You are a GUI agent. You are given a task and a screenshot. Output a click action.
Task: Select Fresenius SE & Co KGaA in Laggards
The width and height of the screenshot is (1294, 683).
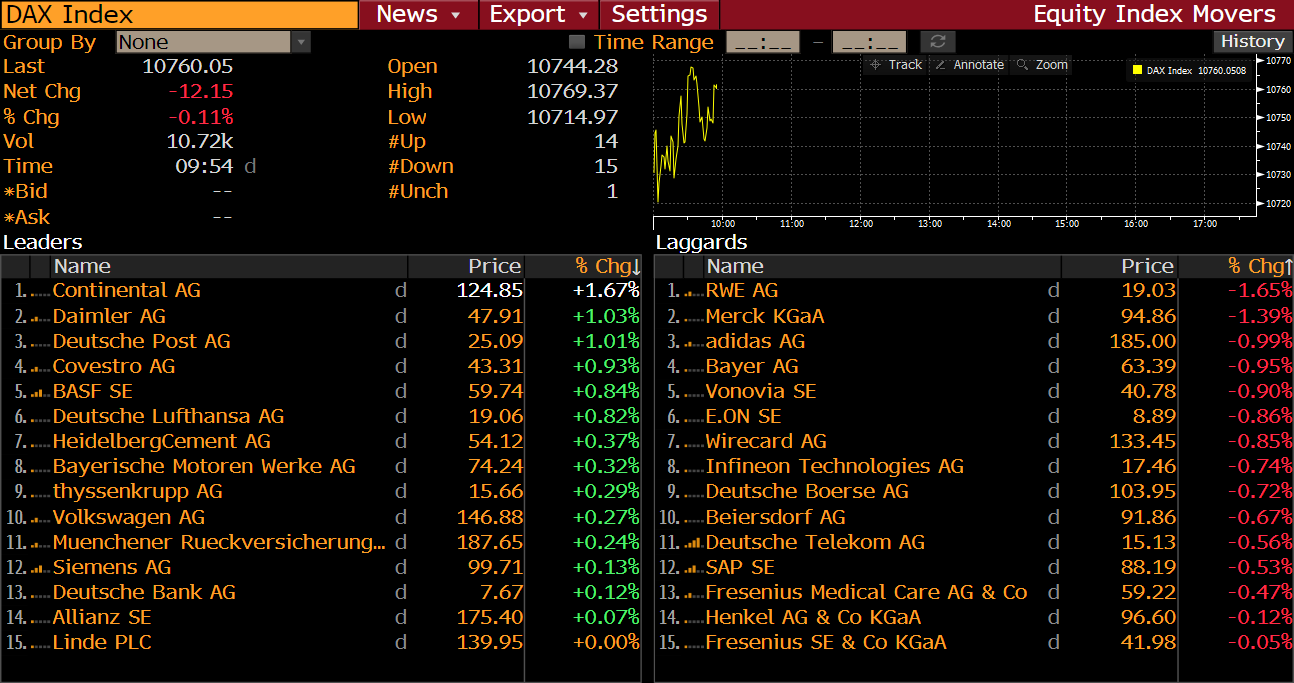pyautogui.click(x=825, y=643)
